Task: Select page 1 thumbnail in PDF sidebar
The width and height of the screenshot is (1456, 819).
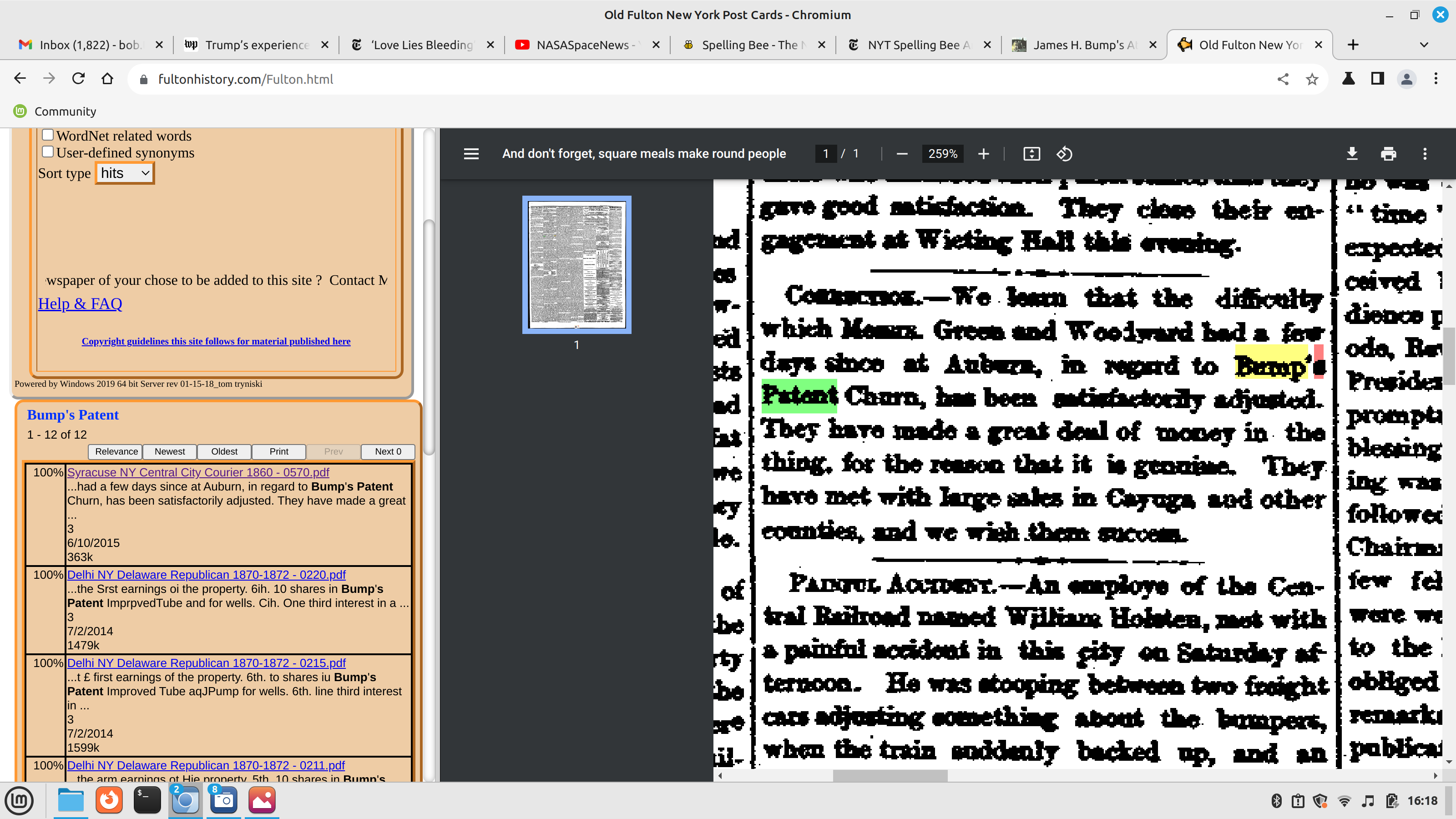Action: coord(576,264)
